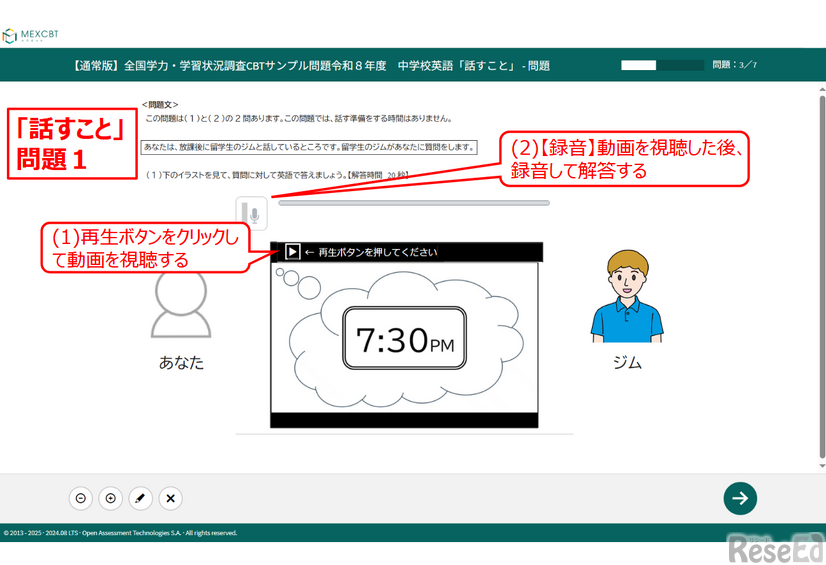Viewport: 826px width, 565px height.
Task: Click the zoom in magnifier icon
Action: [x=111, y=498]
